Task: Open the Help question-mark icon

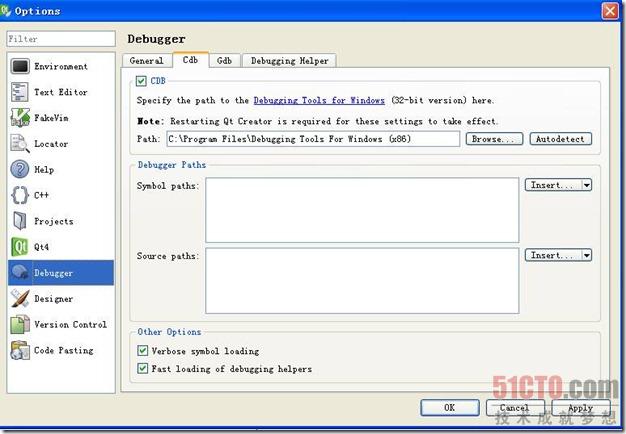Action: [20, 169]
